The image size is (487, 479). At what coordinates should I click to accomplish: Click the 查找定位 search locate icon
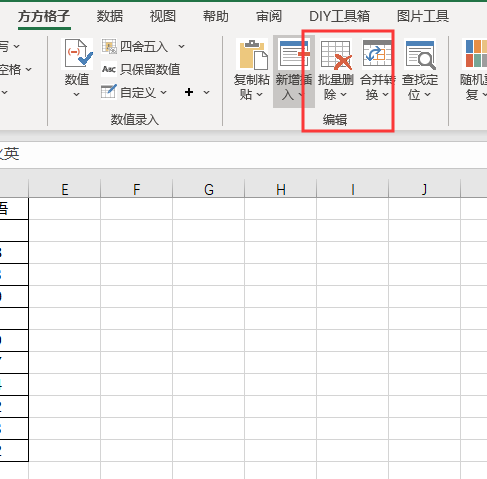(420, 54)
